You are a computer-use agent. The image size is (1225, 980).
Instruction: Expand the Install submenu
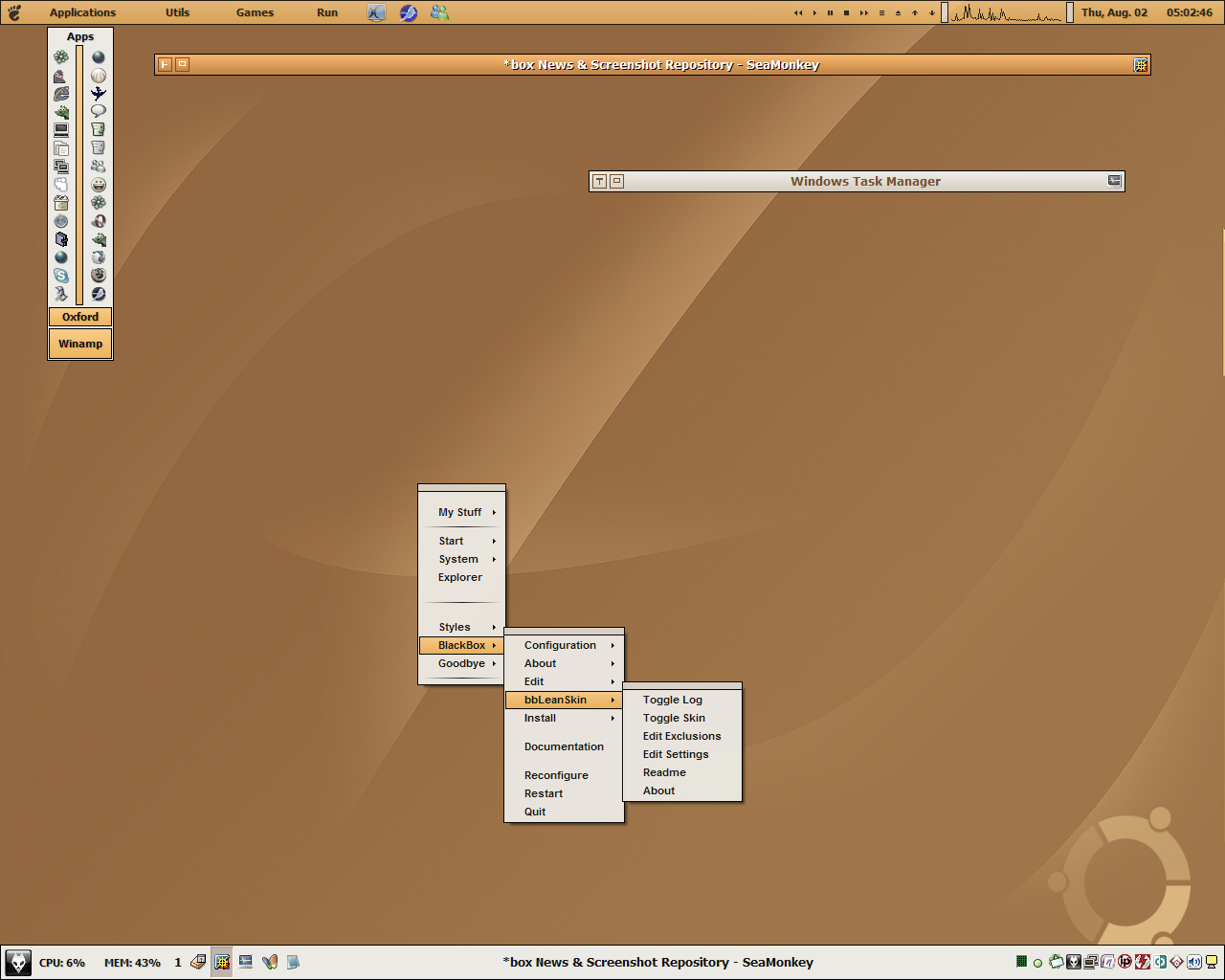pyautogui.click(x=565, y=718)
